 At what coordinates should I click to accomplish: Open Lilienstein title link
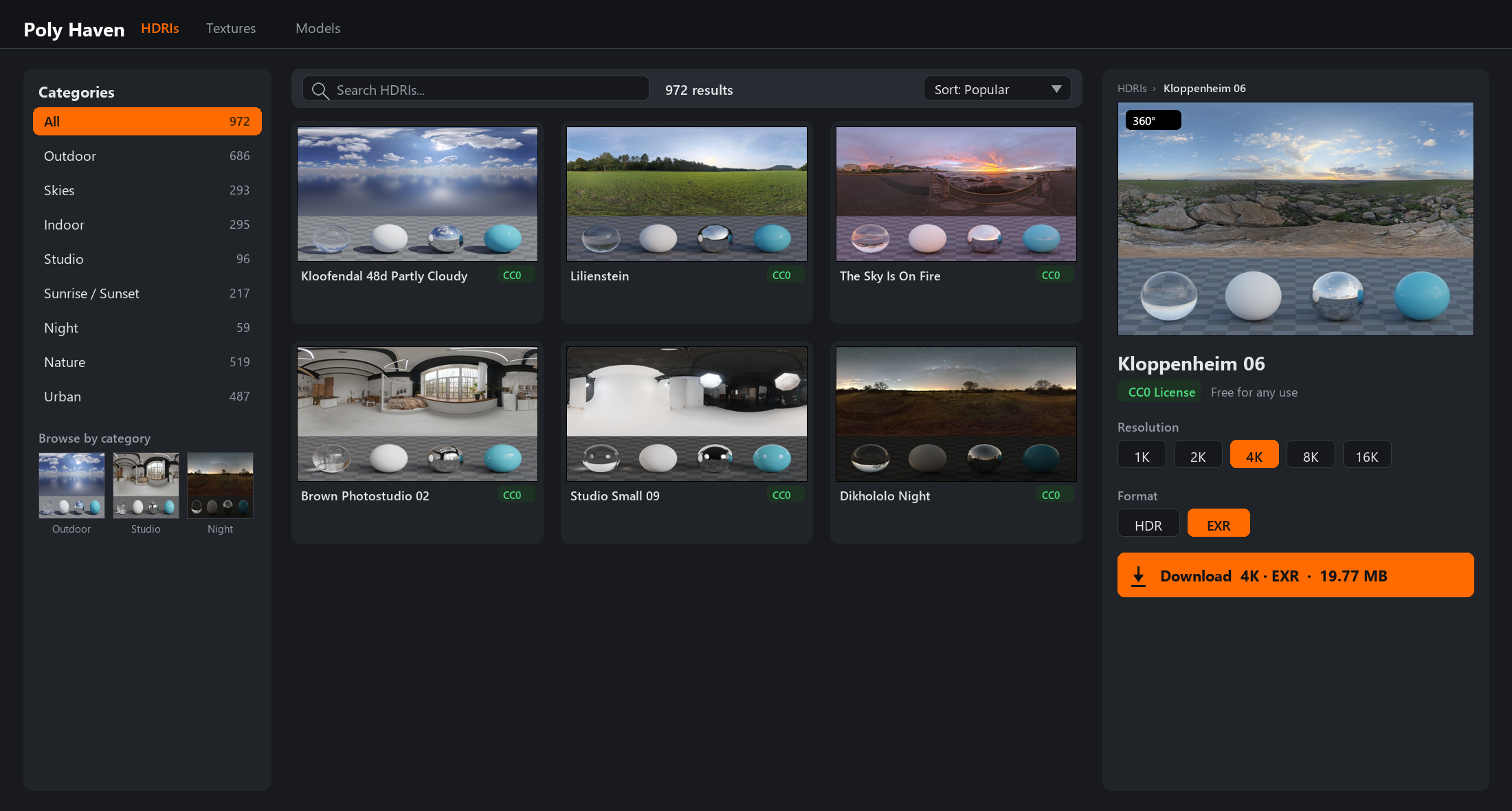pyautogui.click(x=599, y=276)
